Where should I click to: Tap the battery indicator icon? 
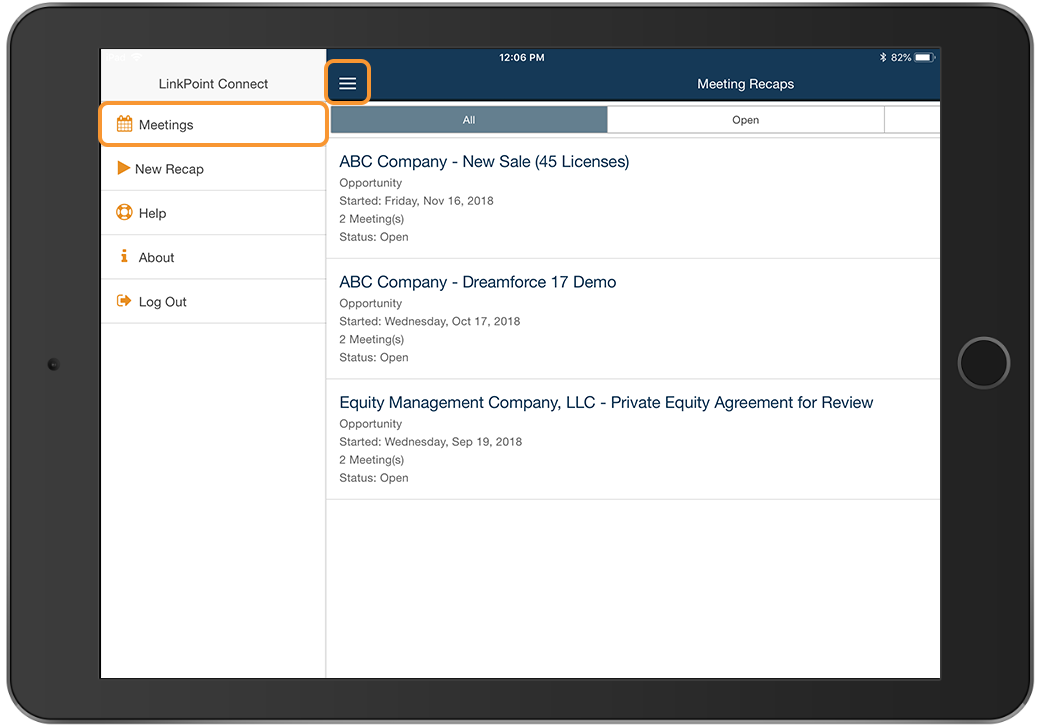tap(925, 58)
